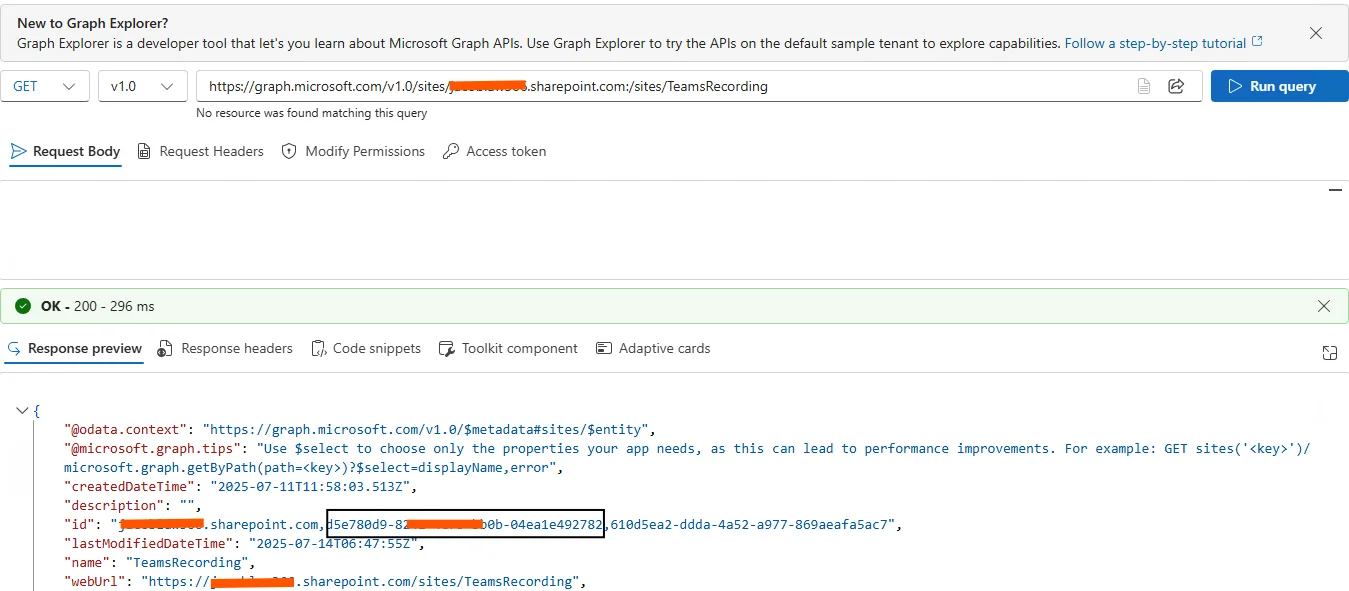
Task: Expand the response area to full screen
Action: (1330, 353)
